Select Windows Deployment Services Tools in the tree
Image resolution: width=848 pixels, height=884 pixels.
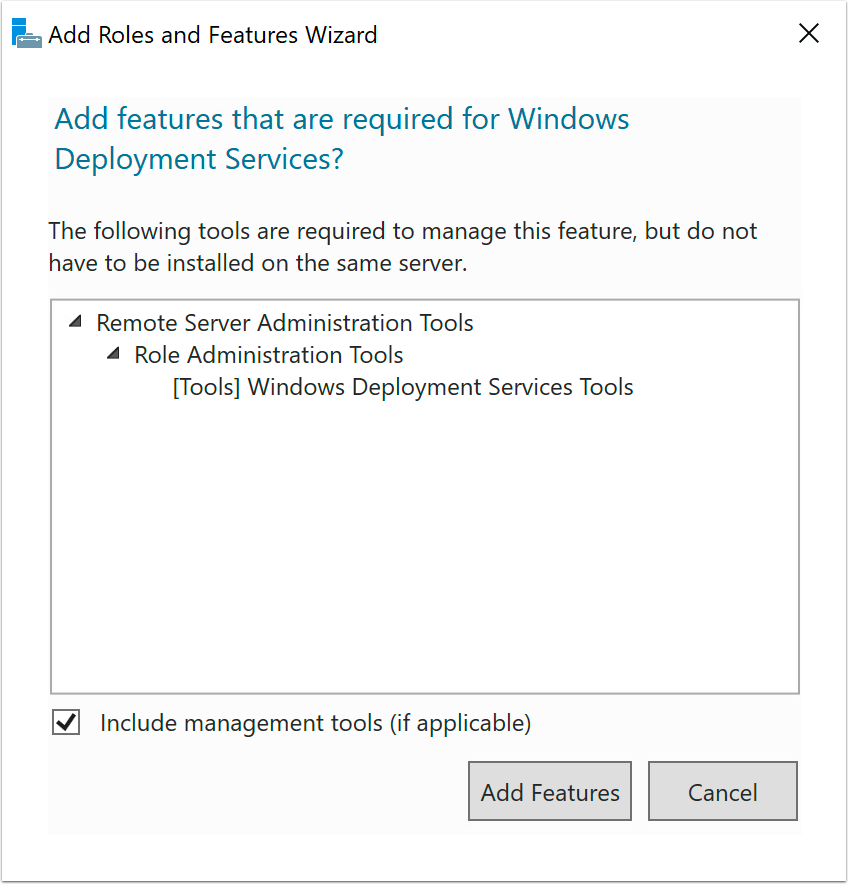click(x=403, y=387)
